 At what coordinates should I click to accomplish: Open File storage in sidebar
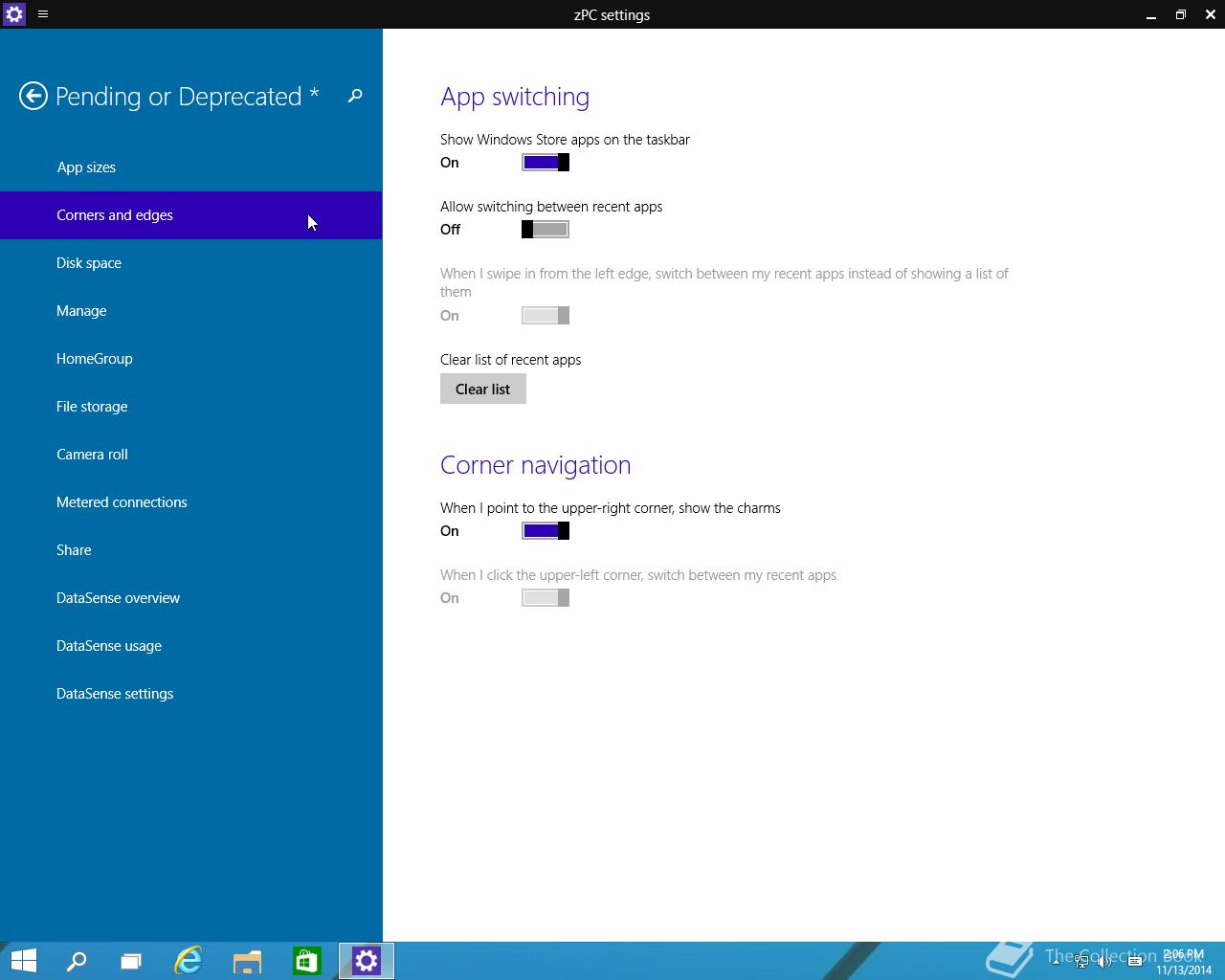click(x=191, y=407)
